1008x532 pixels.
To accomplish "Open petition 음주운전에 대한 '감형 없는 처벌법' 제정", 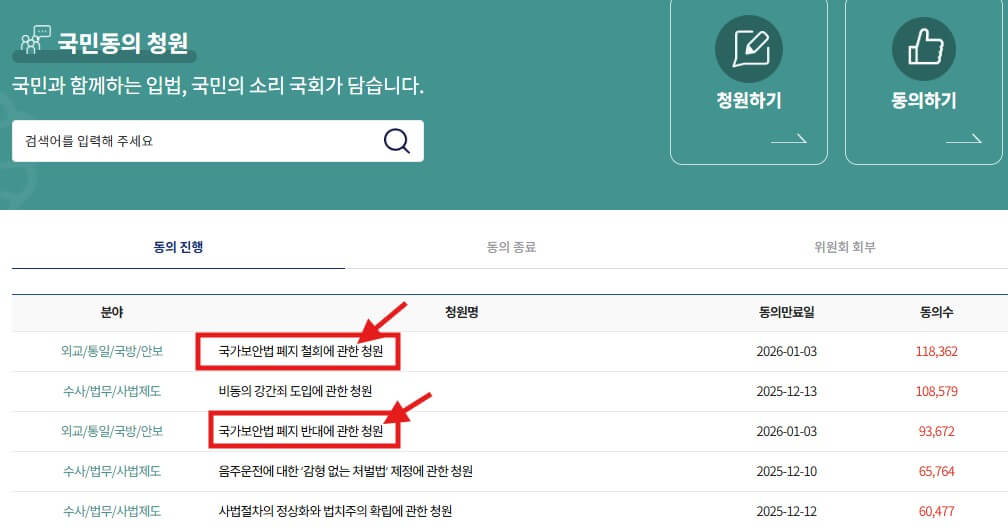I will coord(345,471).
